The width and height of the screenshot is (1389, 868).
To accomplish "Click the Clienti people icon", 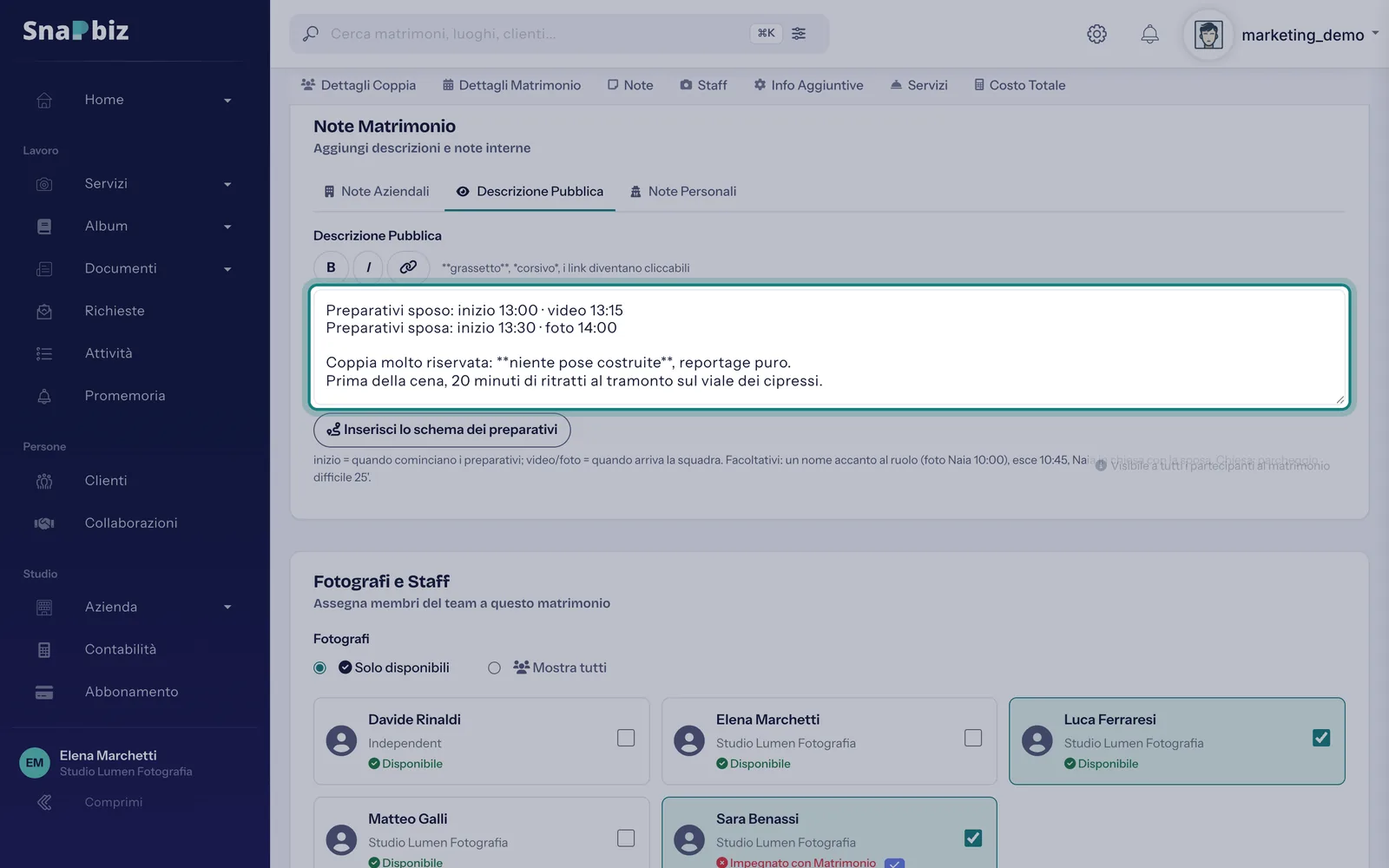I will [x=44, y=481].
